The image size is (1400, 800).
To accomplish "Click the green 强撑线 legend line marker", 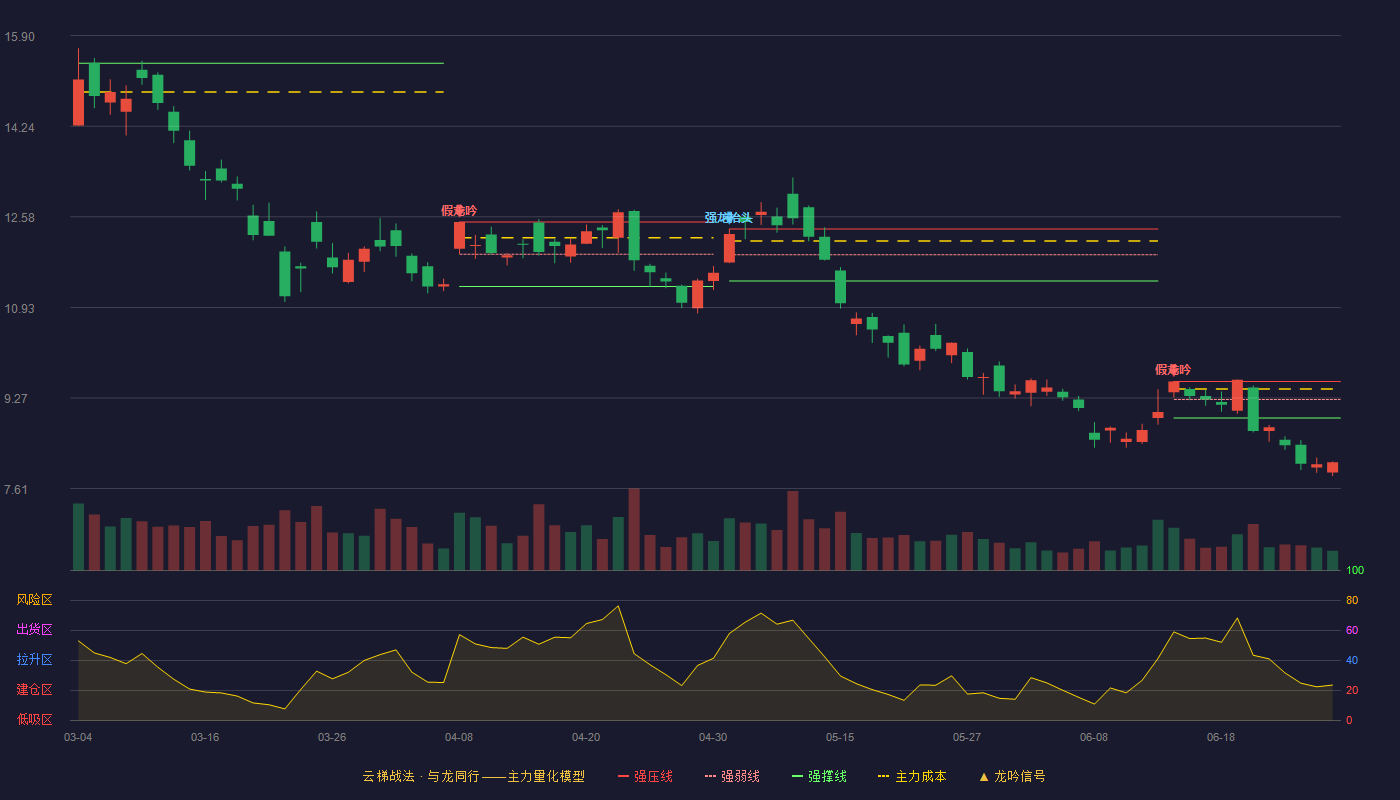I will click(798, 776).
